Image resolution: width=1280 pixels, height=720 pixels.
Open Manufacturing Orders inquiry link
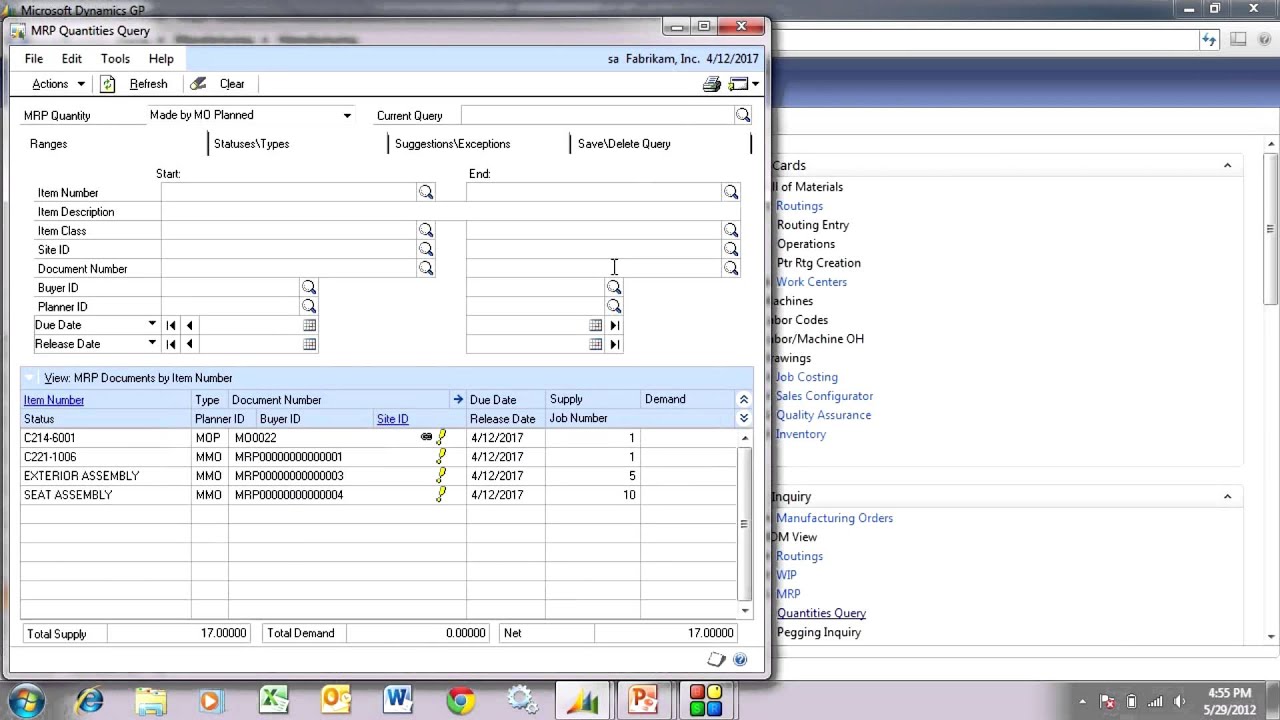(834, 518)
